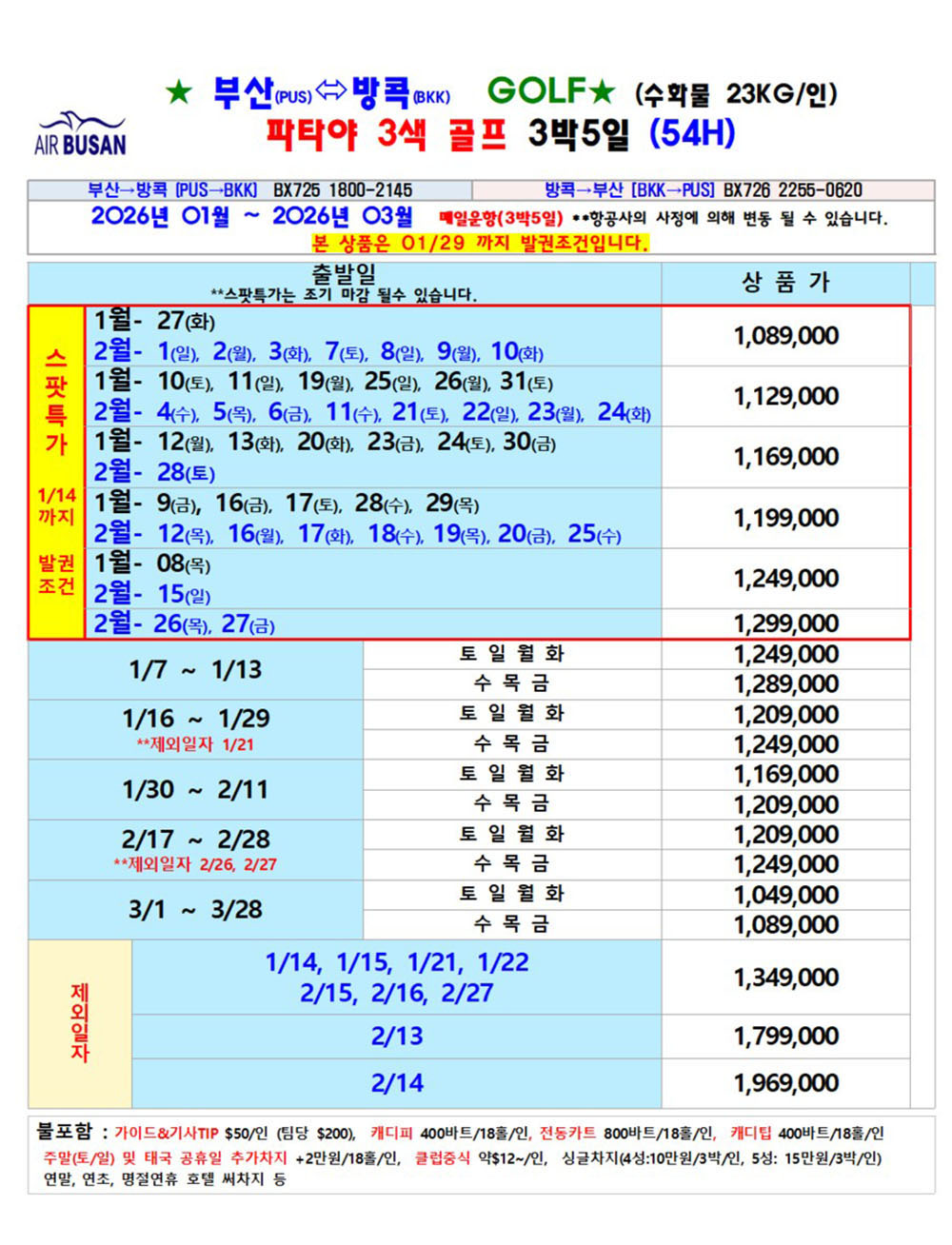
Task: Click the '1월- 08(목)' departure date
Action: tap(151, 564)
